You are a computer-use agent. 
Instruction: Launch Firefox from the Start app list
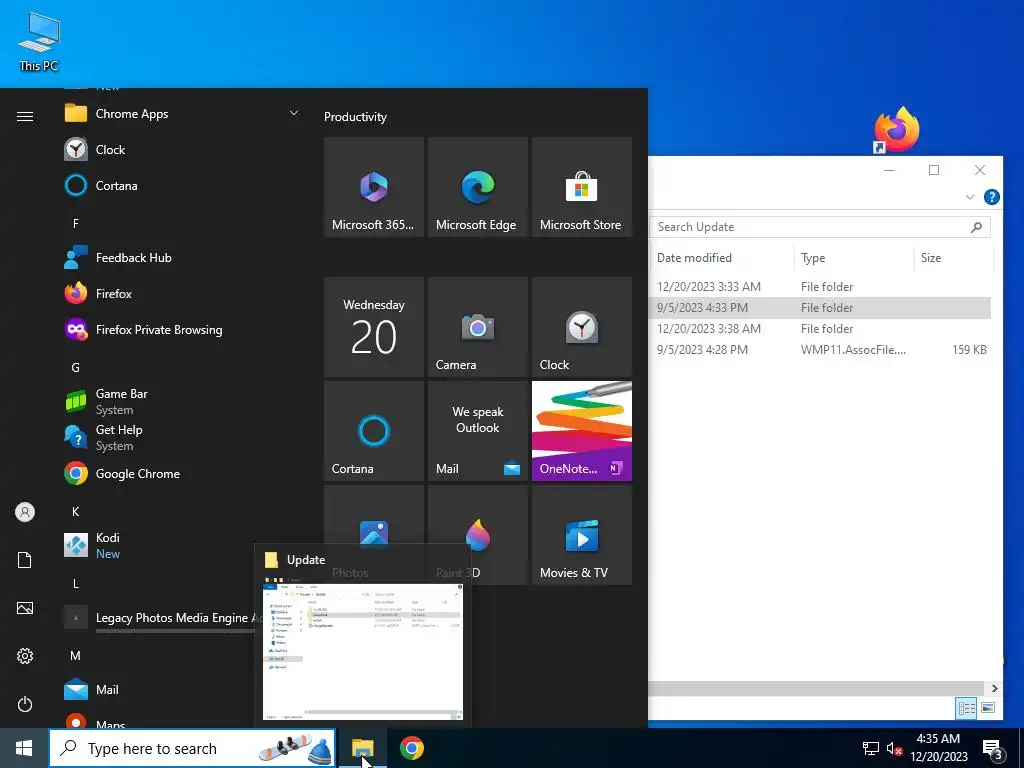[x=98, y=294]
